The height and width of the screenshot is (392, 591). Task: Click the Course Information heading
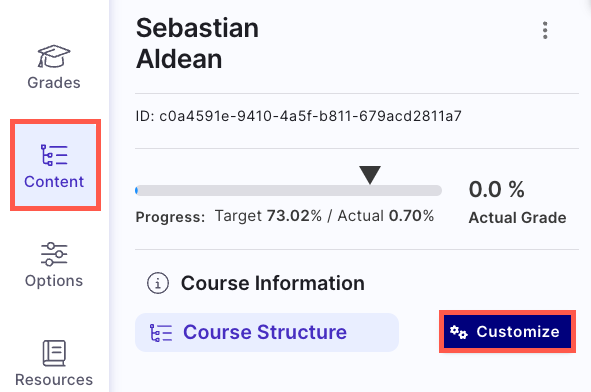coord(273,283)
